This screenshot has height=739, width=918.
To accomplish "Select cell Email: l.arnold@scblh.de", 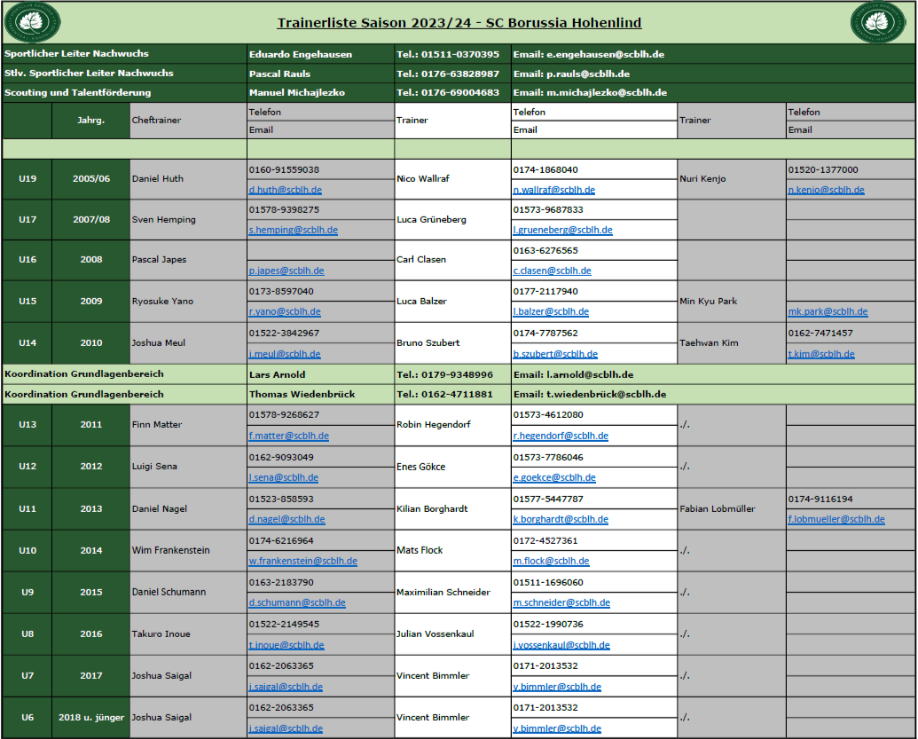I will pos(713,374).
